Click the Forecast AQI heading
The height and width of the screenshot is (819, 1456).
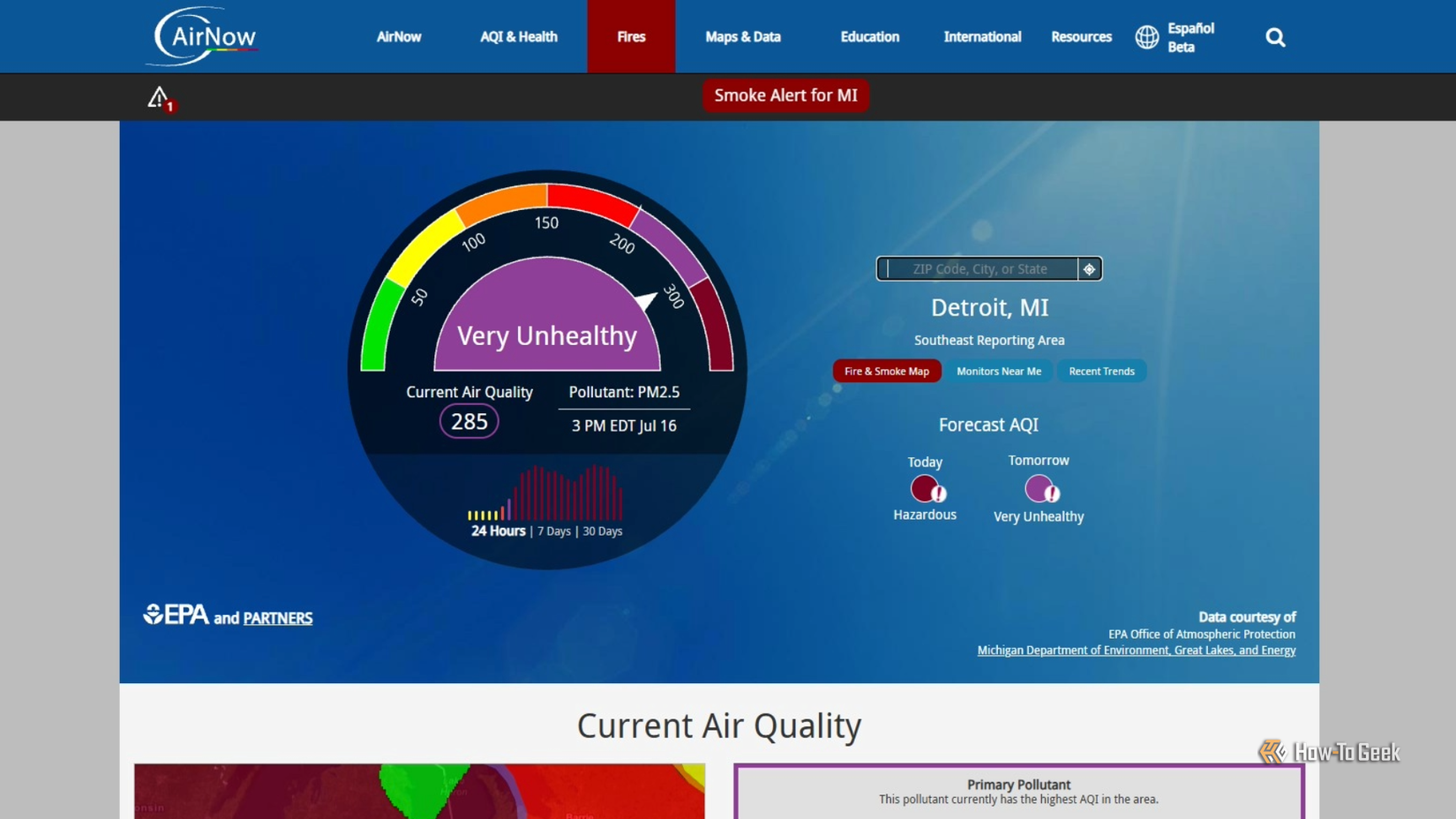point(988,425)
